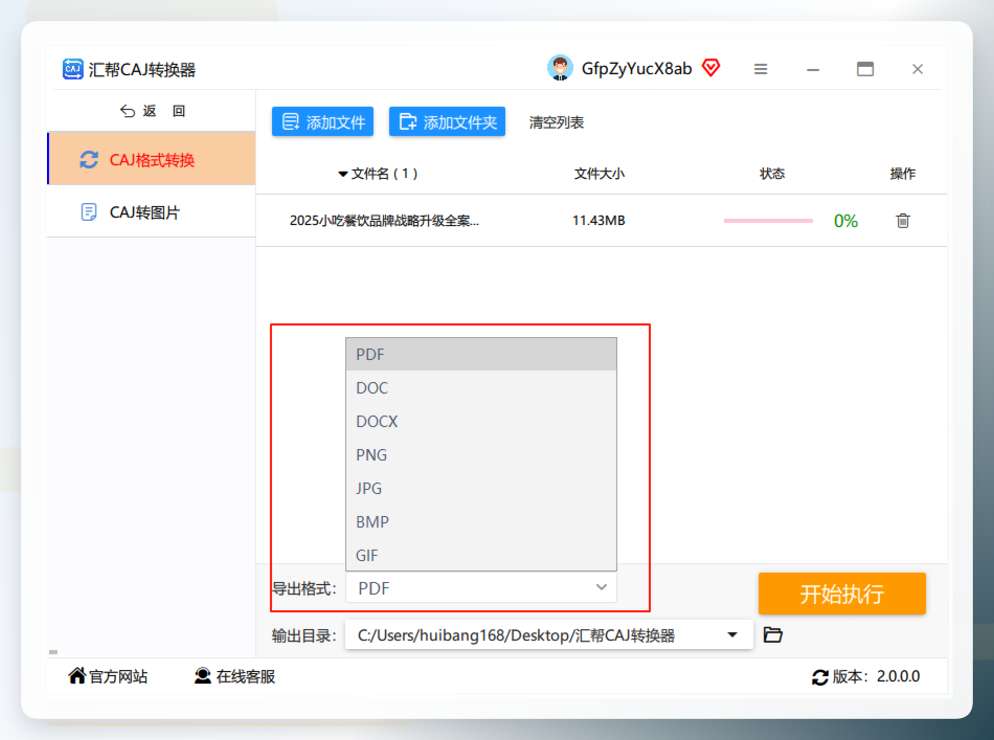Click username GfpZyYucX8ab
The image size is (994, 740).
pyautogui.click(x=636, y=68)
